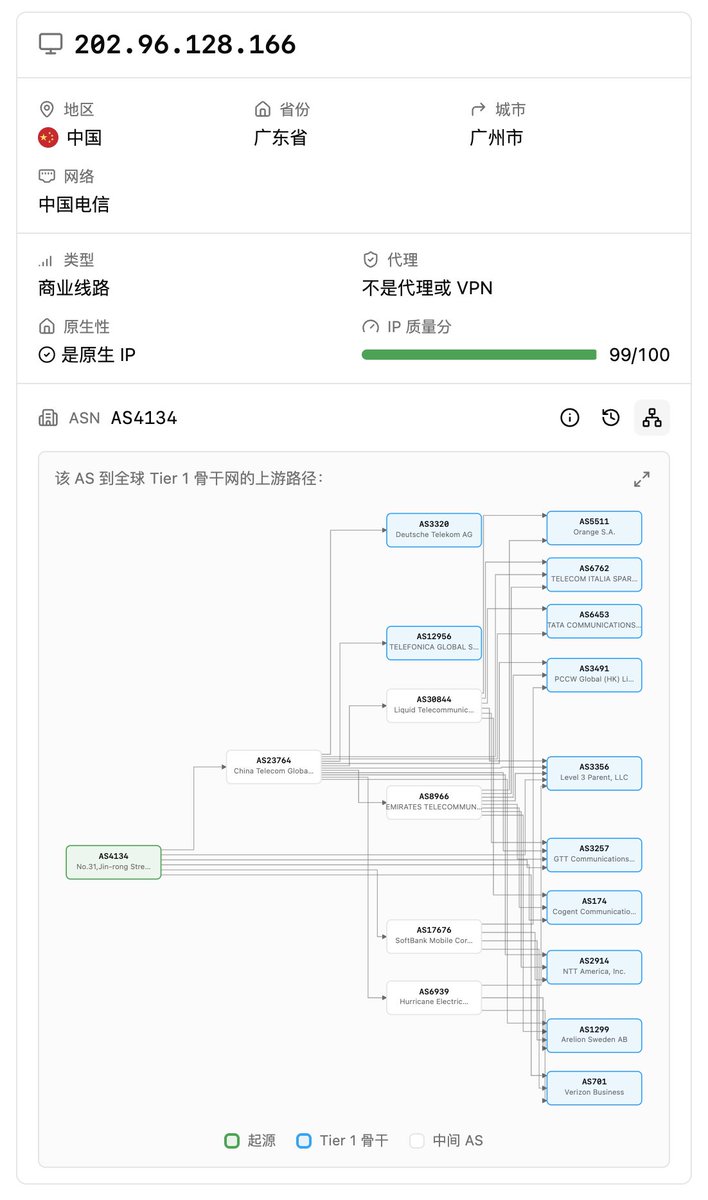Select the origin node AS4134
The image size is (708, 1200).
[114, 862]
